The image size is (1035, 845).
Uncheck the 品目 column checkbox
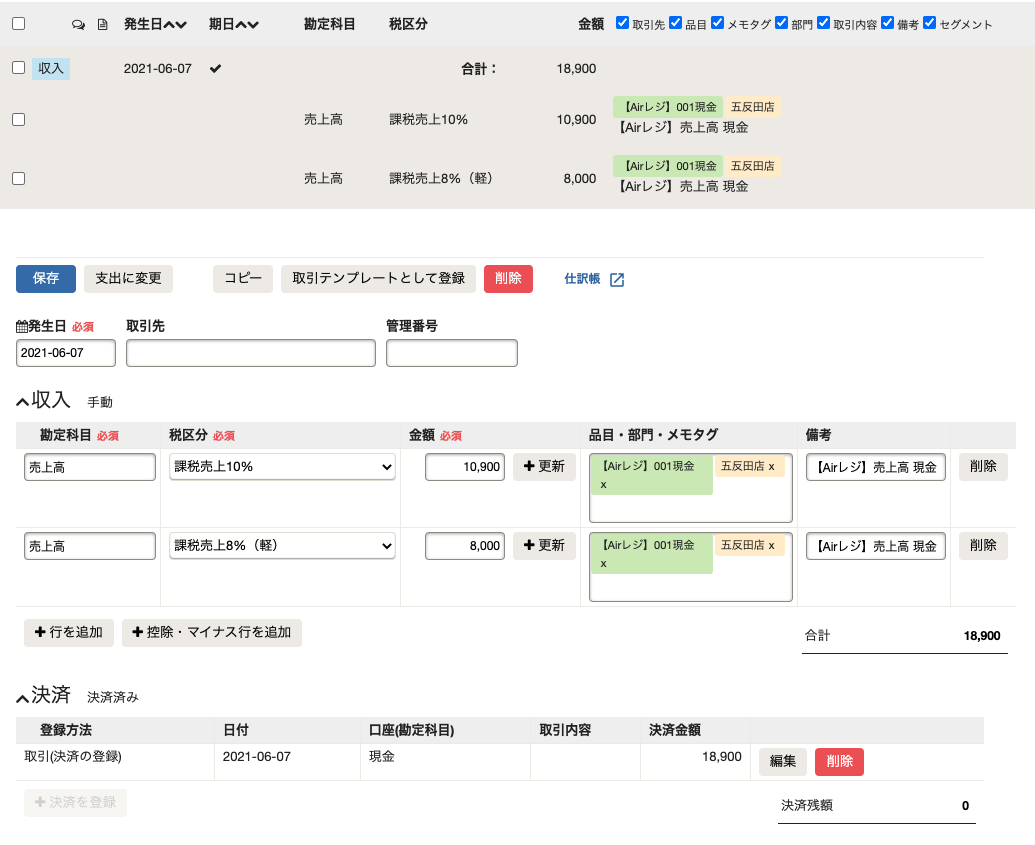(x=675, y=22)
